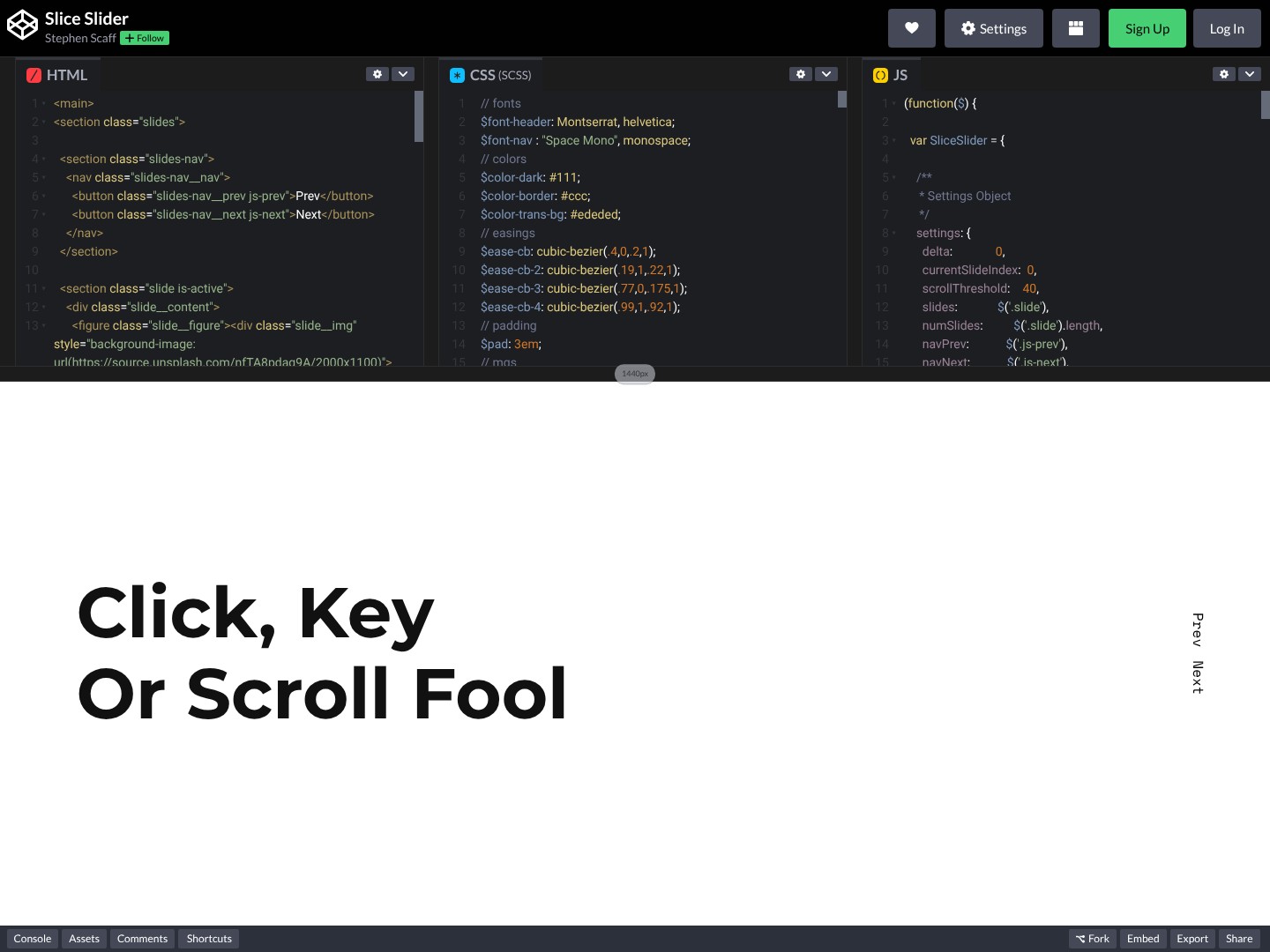This screenshot has width=1270, height=952.
Task: Click the Log In button
Action: [1226, 28]
